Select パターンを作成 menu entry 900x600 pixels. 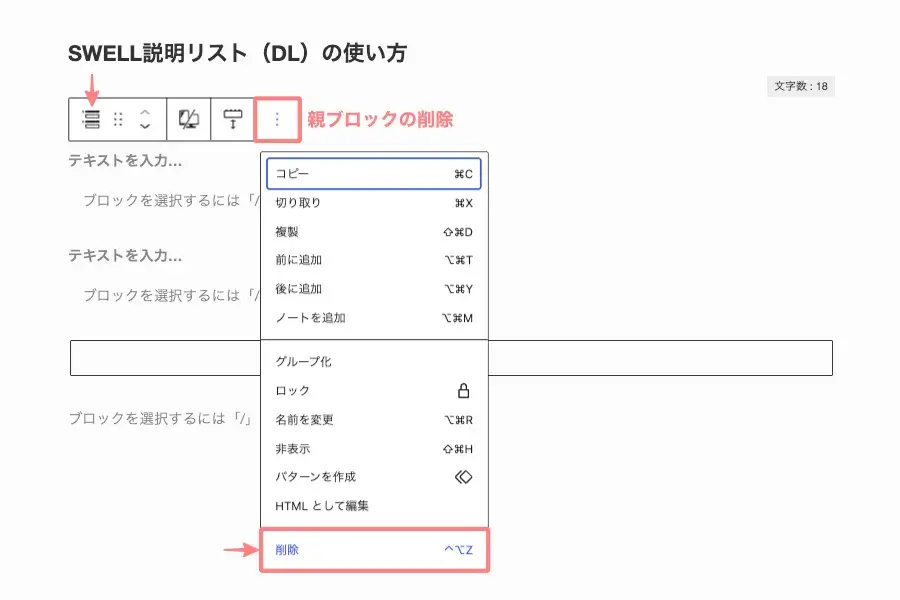[374, 477]
